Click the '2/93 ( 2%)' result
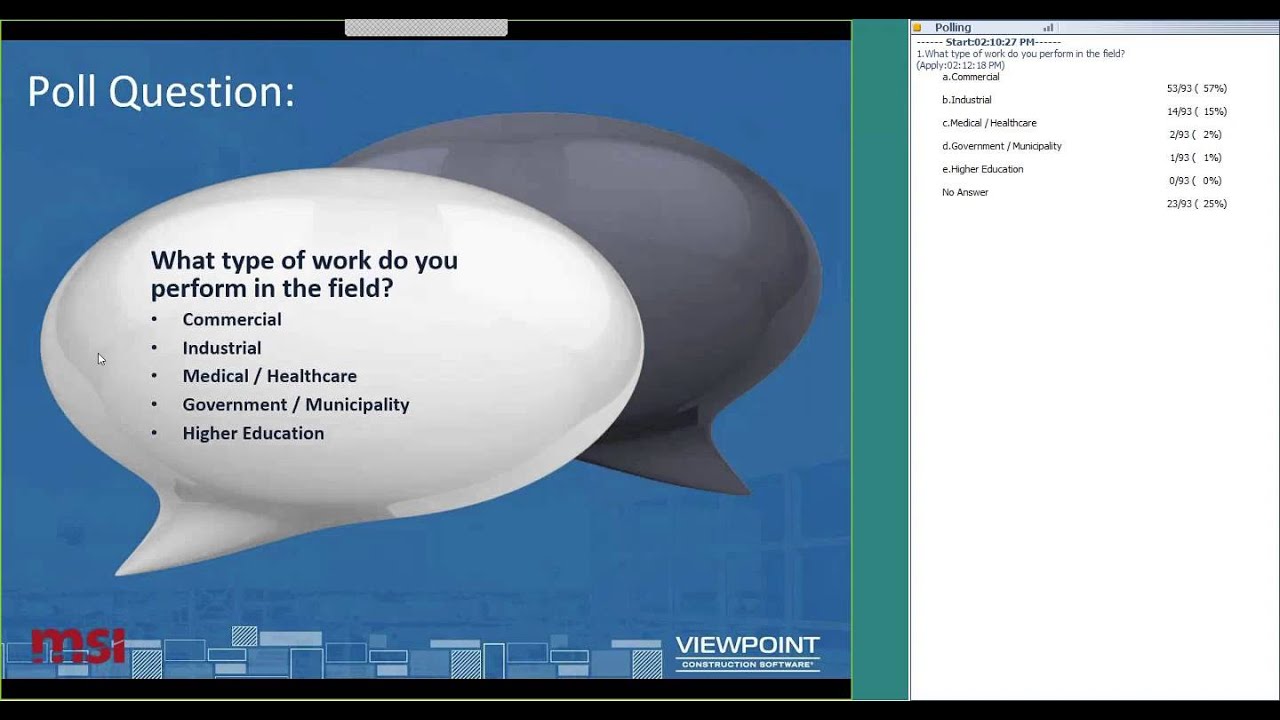This screenshot has height=720, width=1280. point(1196,135)
